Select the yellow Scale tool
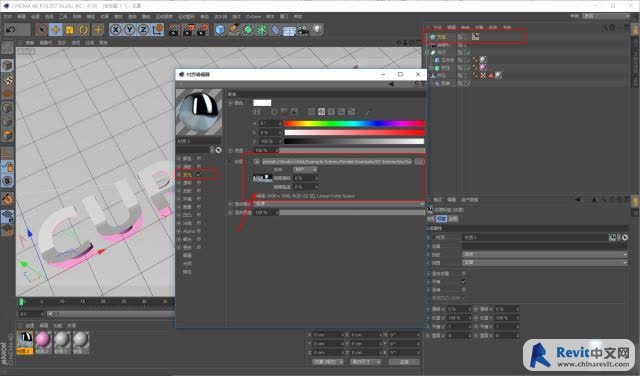The width and height of the screenshot is (640, 376). (69, 30)
